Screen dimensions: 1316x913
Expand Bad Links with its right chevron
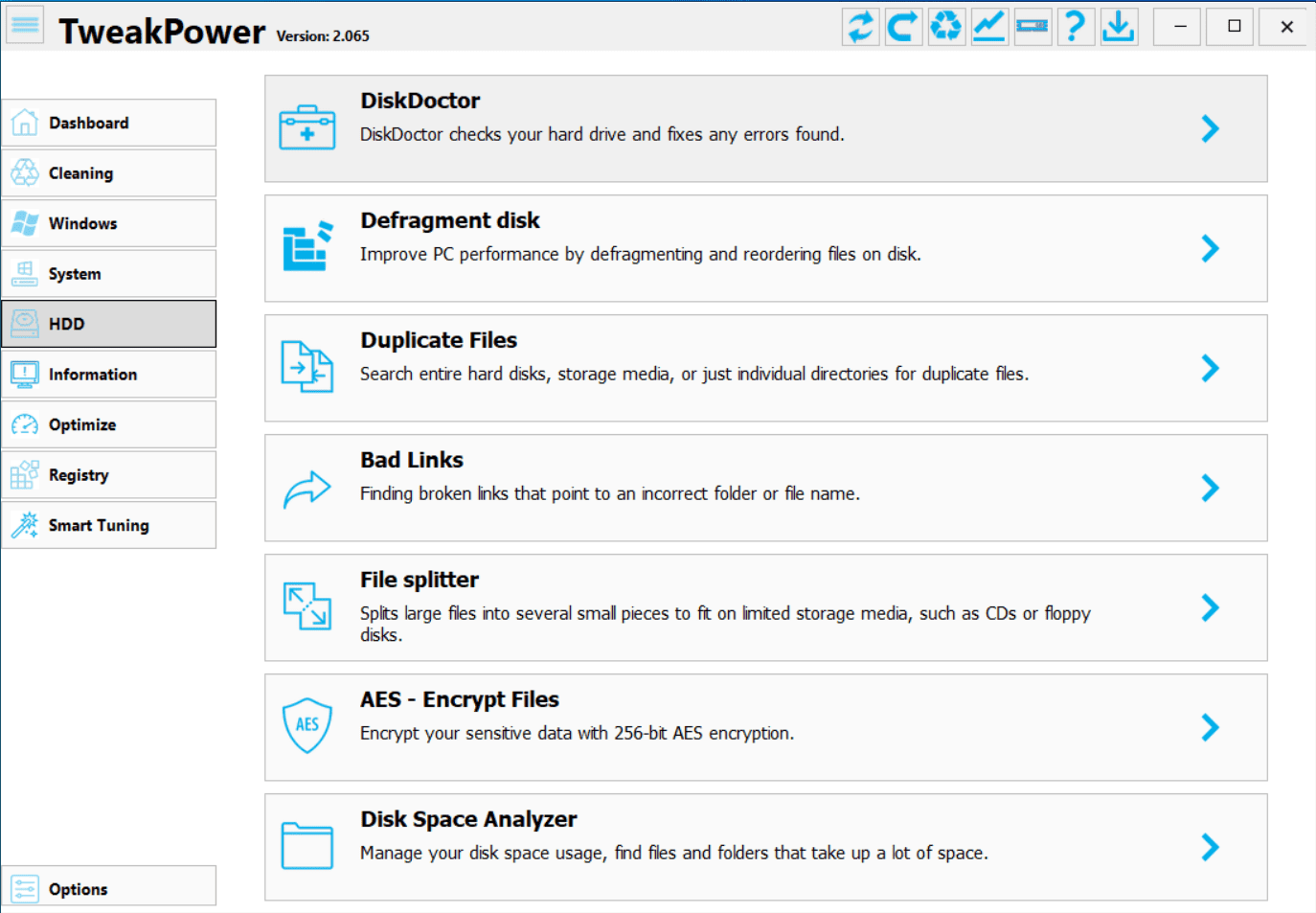[x=1211, y=488]
